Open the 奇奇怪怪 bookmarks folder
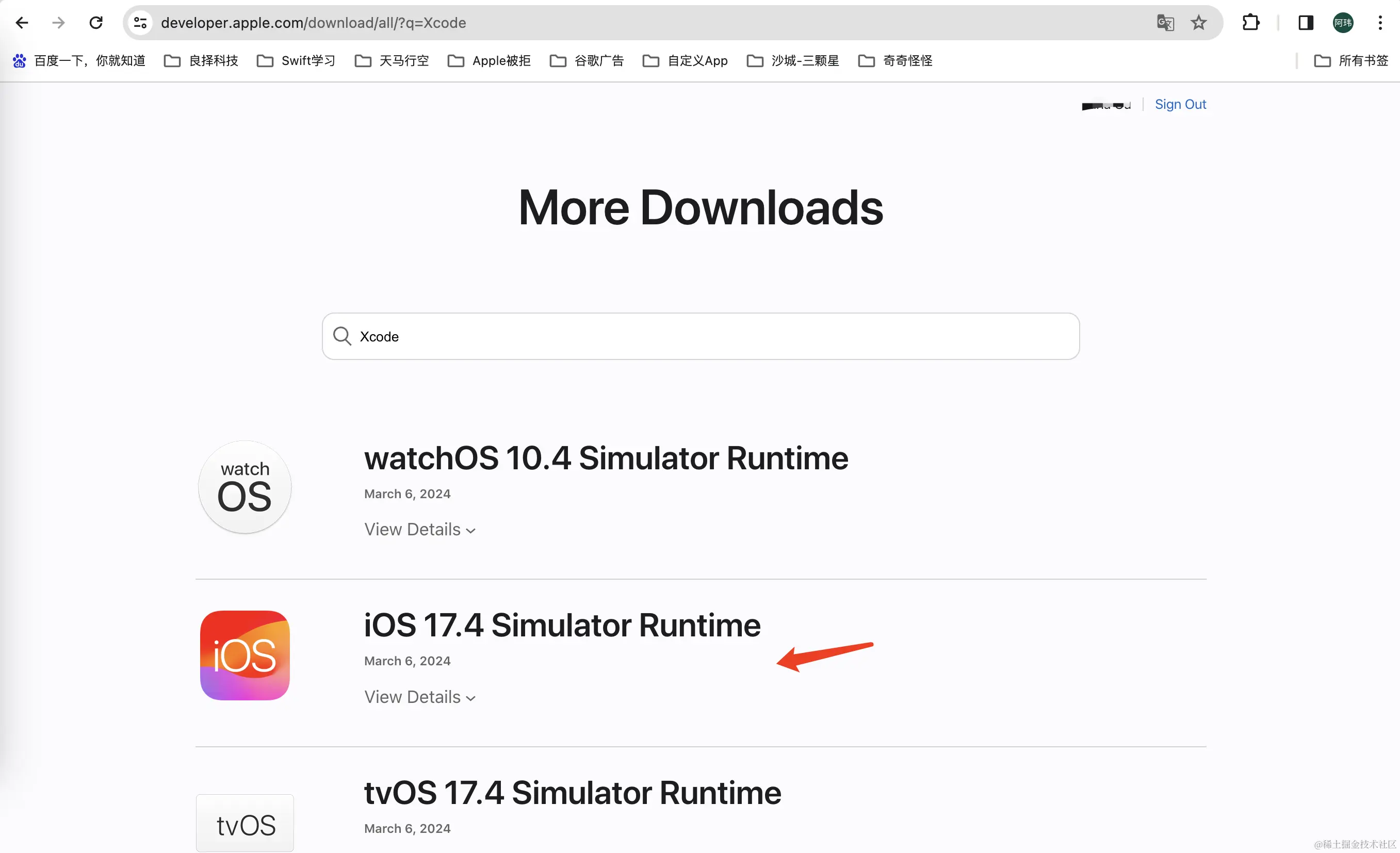The width and height of the screenshot is (1400, 853). 896,61
